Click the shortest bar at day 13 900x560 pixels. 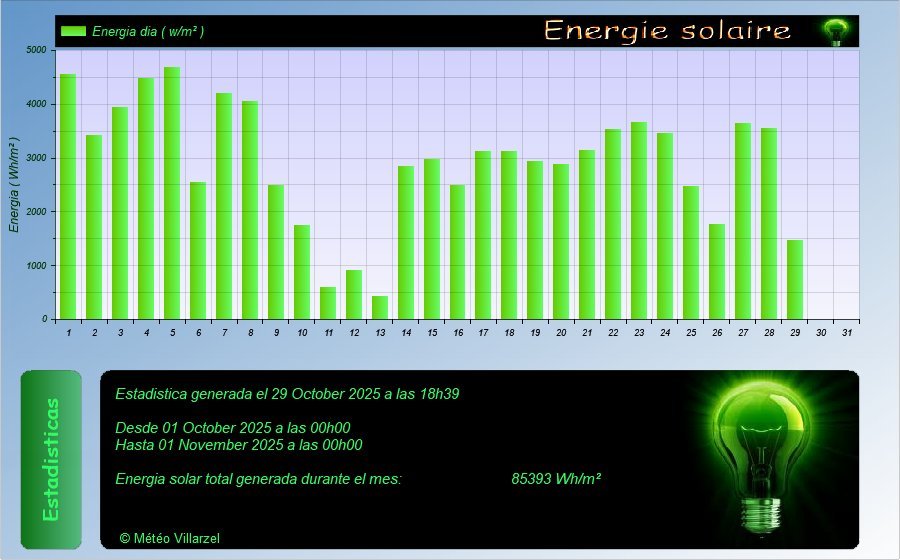(380, 308)
